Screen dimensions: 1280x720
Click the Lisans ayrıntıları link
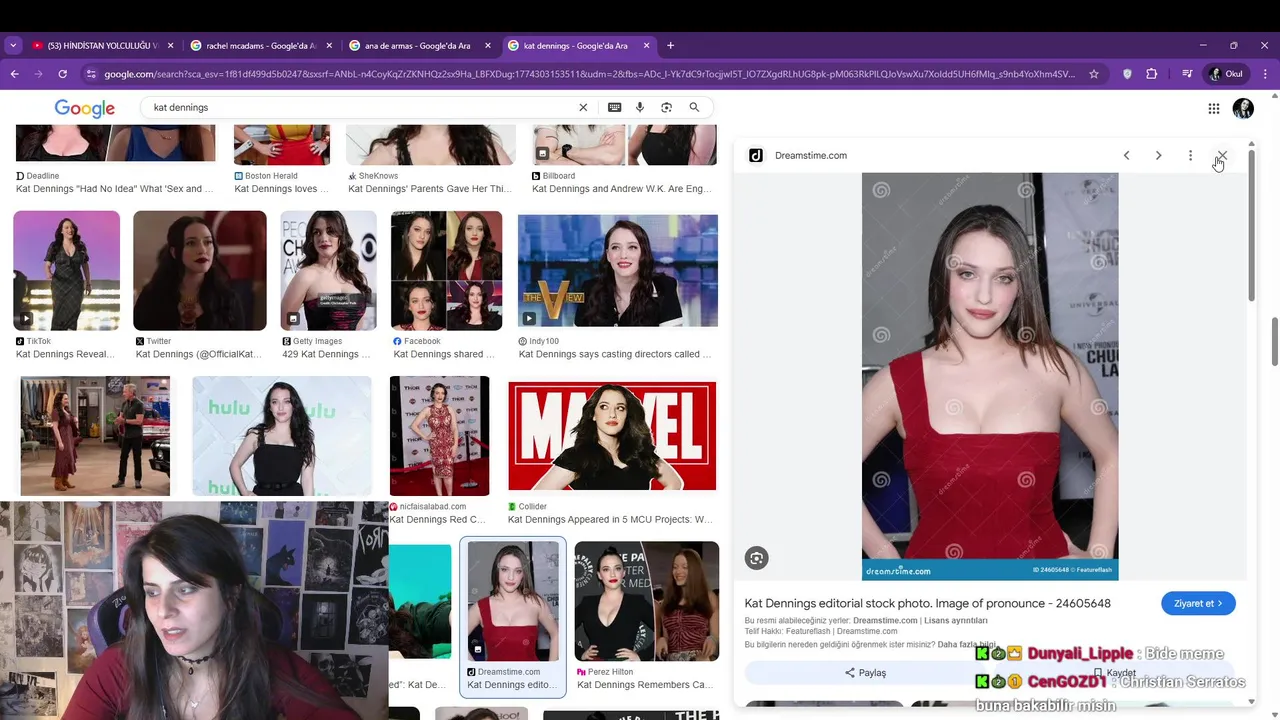point(954,621)
